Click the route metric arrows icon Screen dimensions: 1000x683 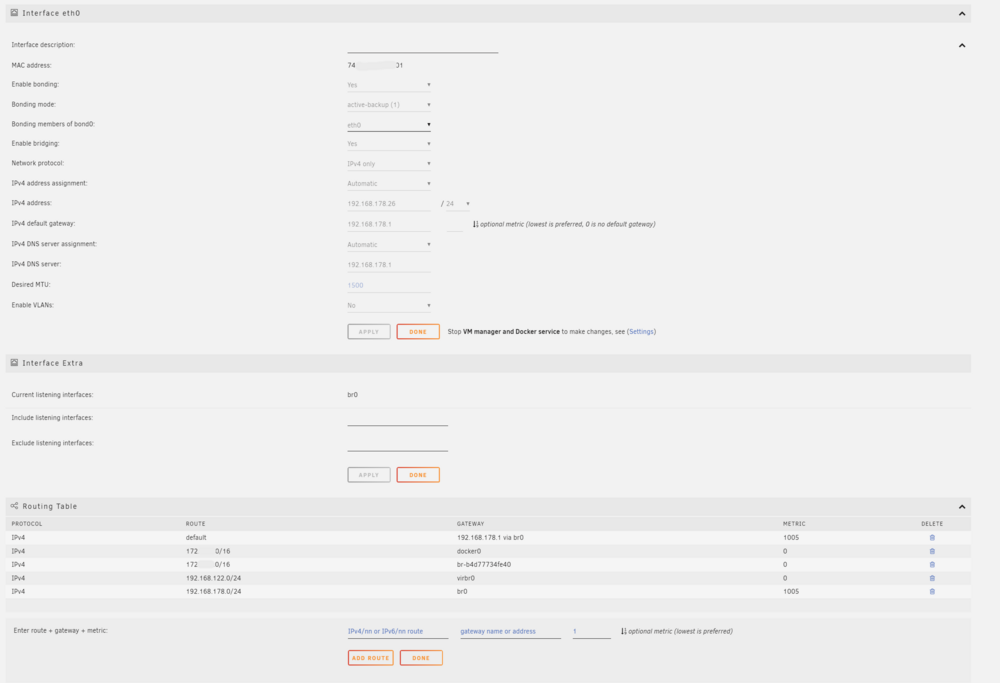[624, 631]
